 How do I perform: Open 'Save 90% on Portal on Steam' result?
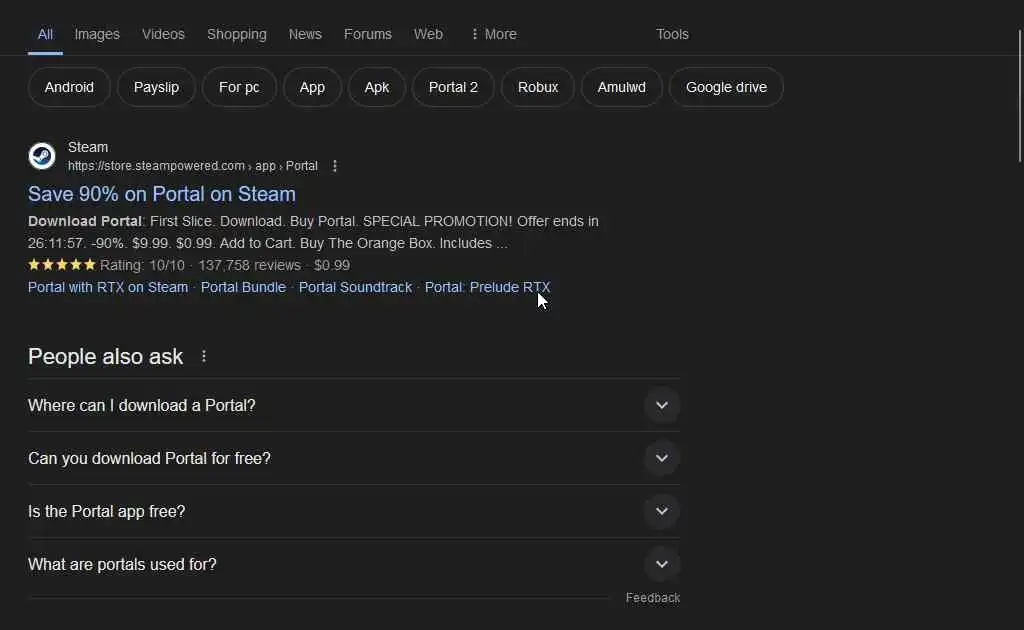[162, 194]
